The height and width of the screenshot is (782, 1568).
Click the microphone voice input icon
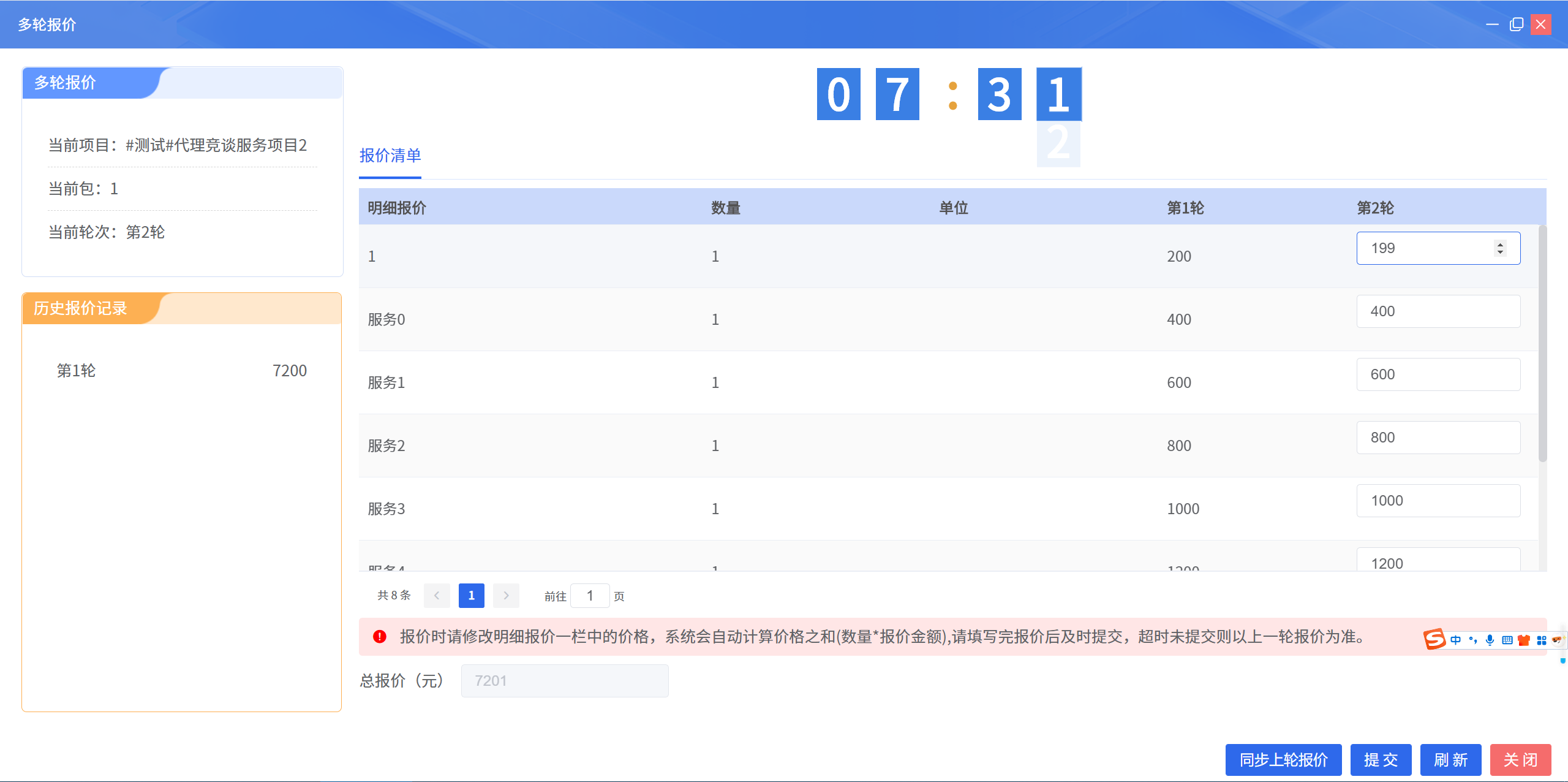(x=1490, y=640)
